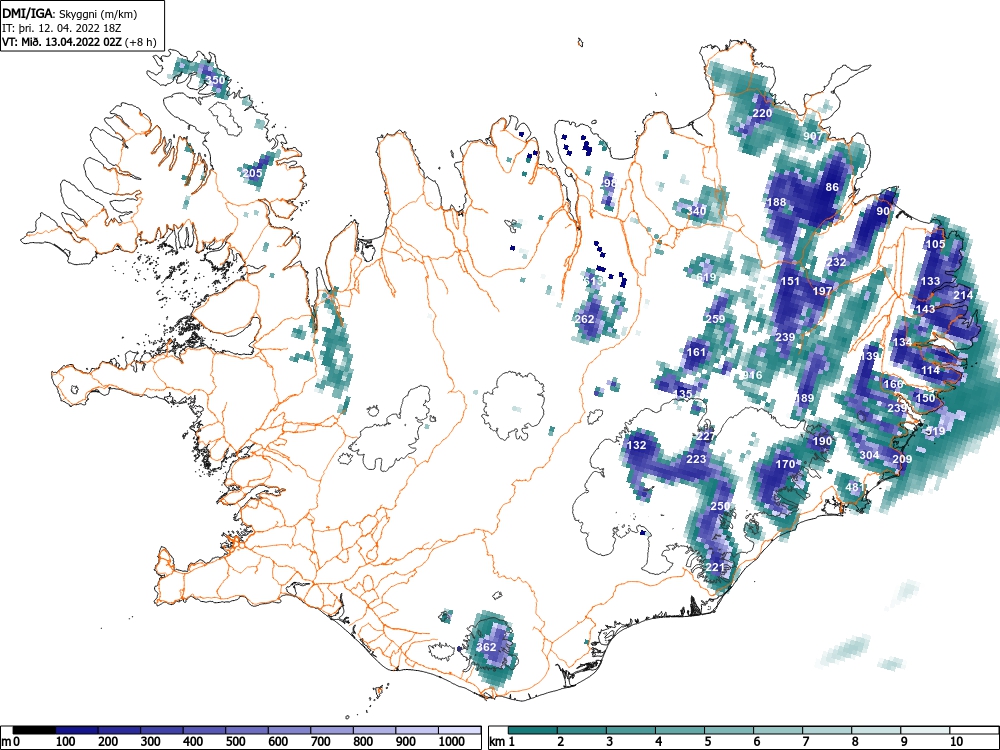Select the visibility value '86'
Screen dimensions: 1000x750
[x=832, y=188]
